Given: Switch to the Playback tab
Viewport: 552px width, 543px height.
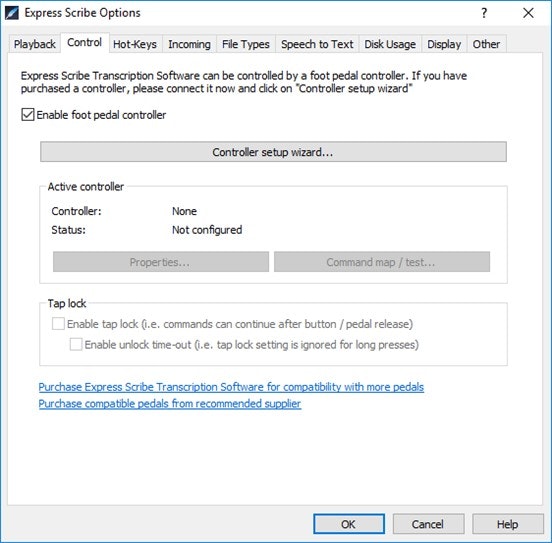Looking at the screenshot, I should 34,44.
